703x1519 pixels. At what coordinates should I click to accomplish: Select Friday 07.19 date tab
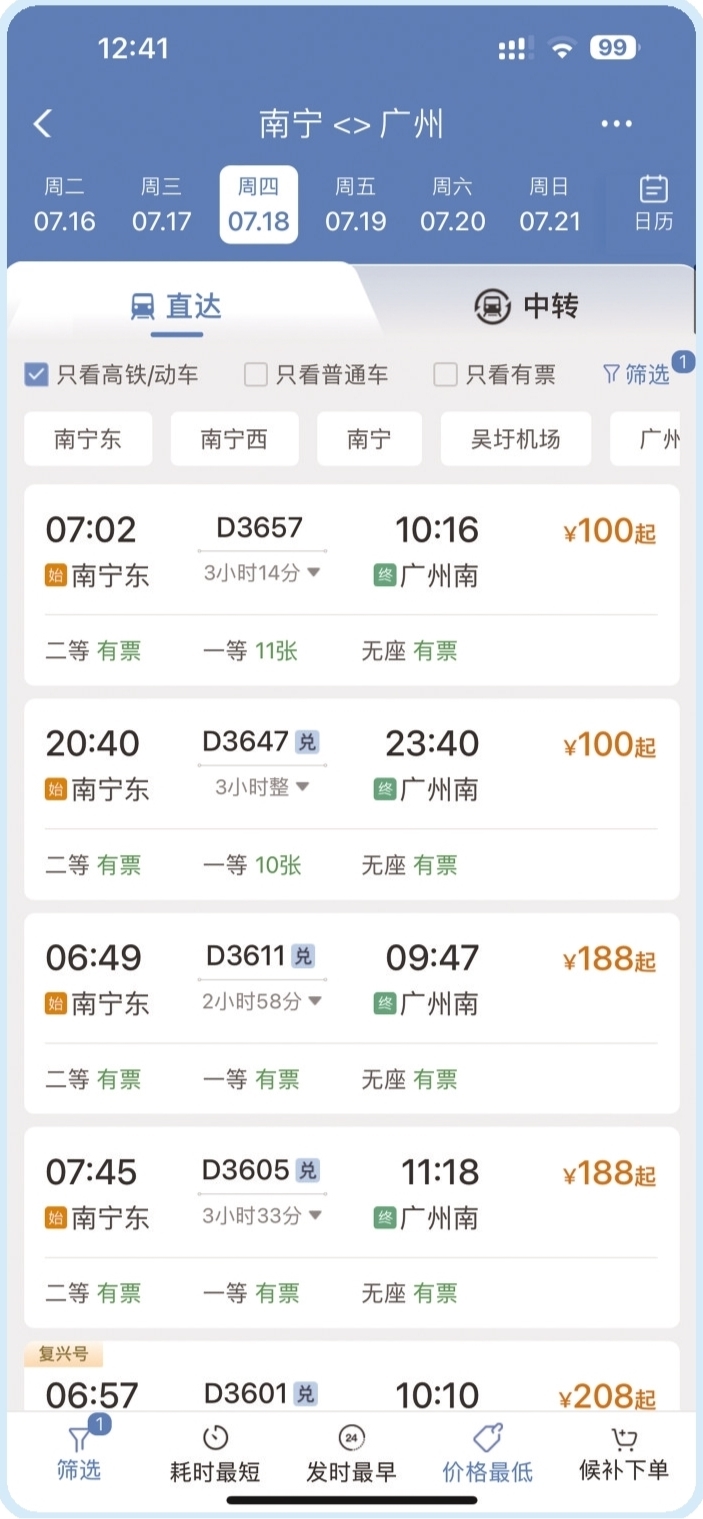[355, 204]
